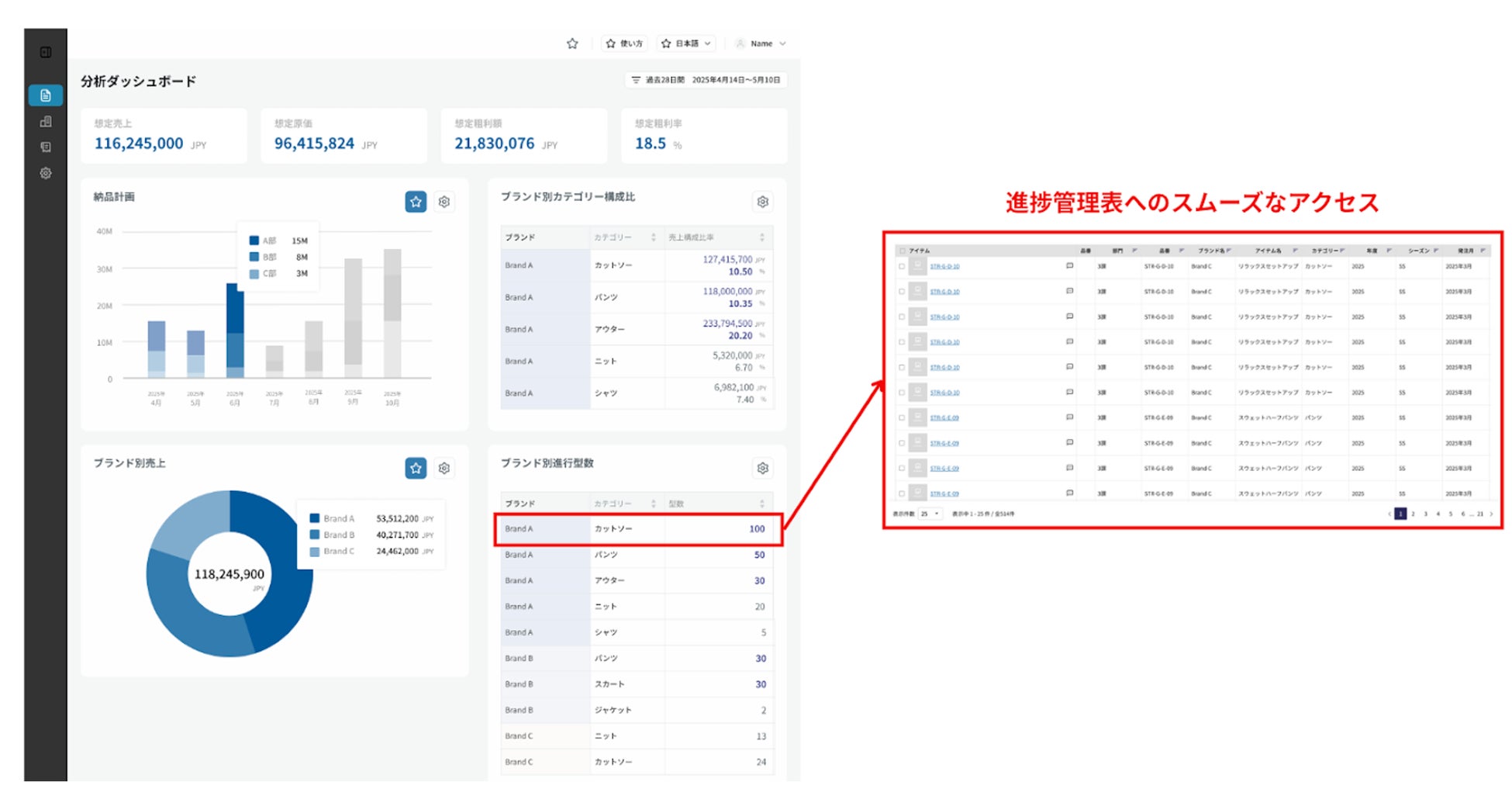1512x796 pixels.
Task: Click the sidebar collapse panel icon
Action: point(46,52)
